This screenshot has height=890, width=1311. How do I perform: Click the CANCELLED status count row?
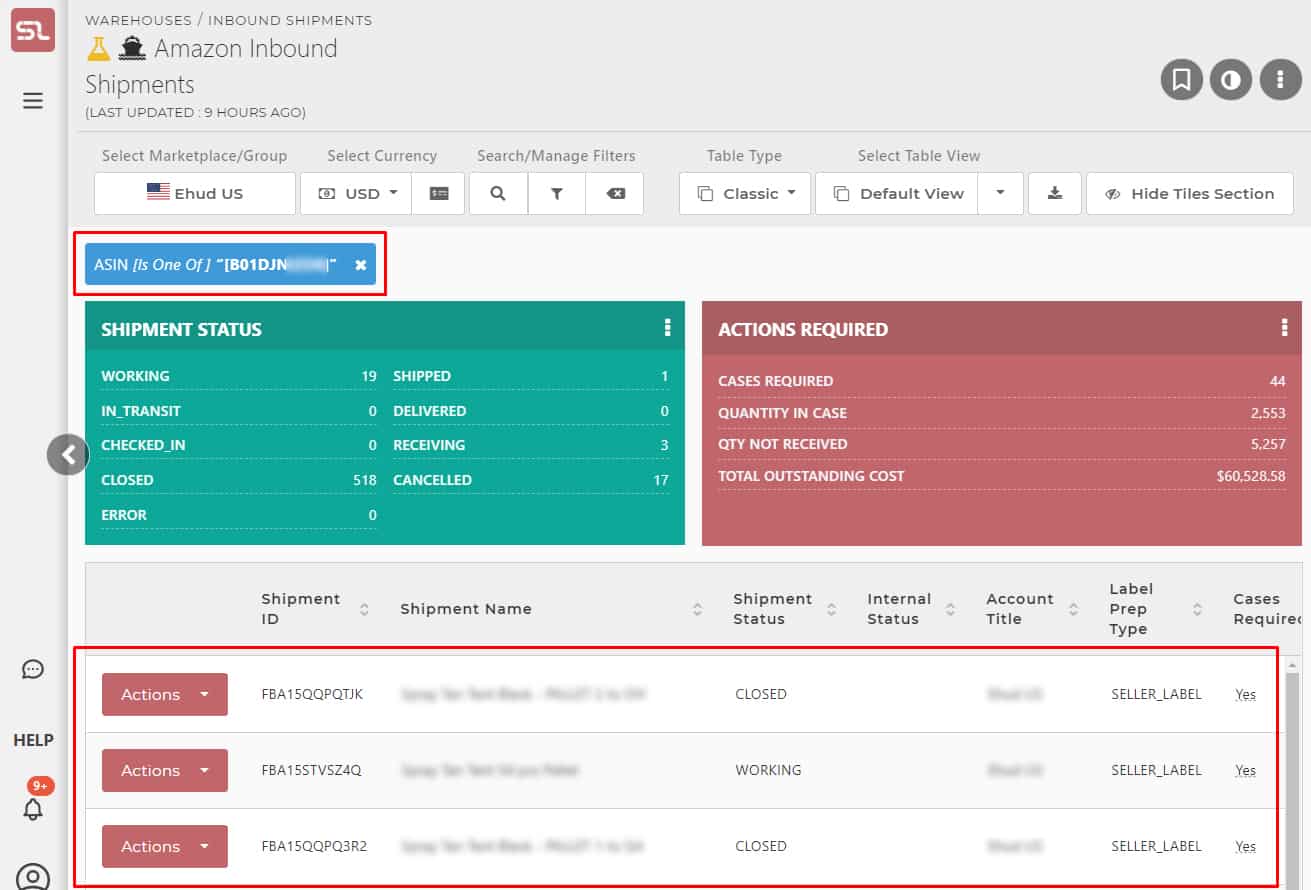coord(531,480)
